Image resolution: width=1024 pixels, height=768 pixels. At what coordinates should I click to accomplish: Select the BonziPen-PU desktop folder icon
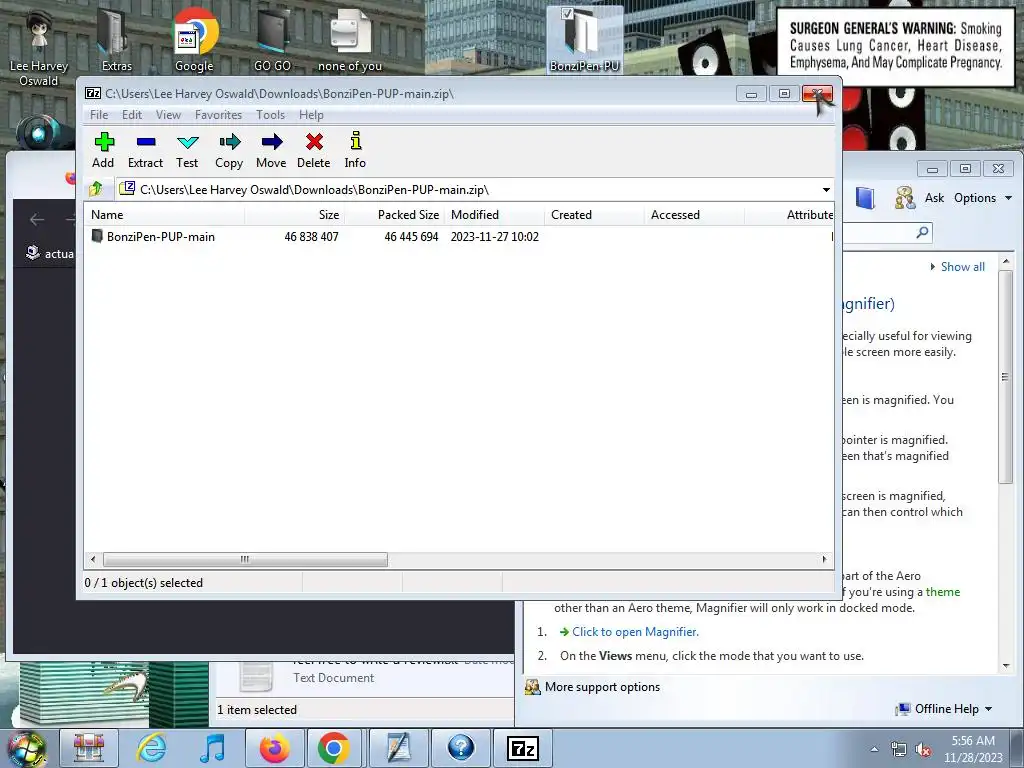point(584,40)
